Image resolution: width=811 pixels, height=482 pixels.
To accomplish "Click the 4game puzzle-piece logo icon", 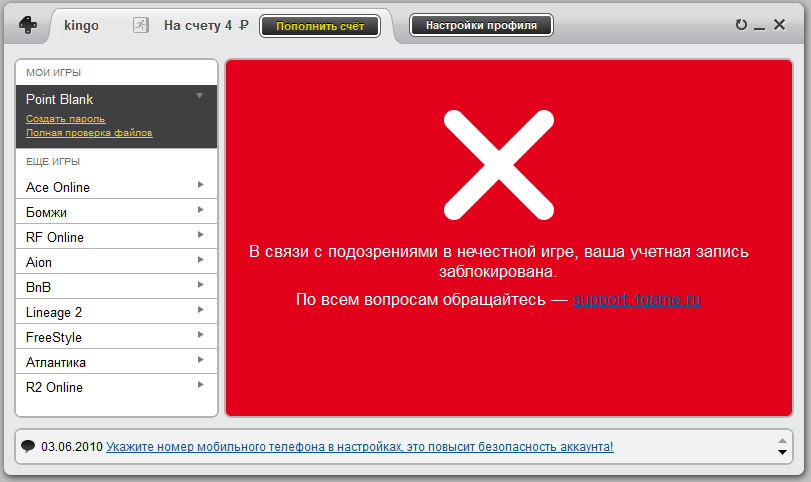I will point(28,25).
